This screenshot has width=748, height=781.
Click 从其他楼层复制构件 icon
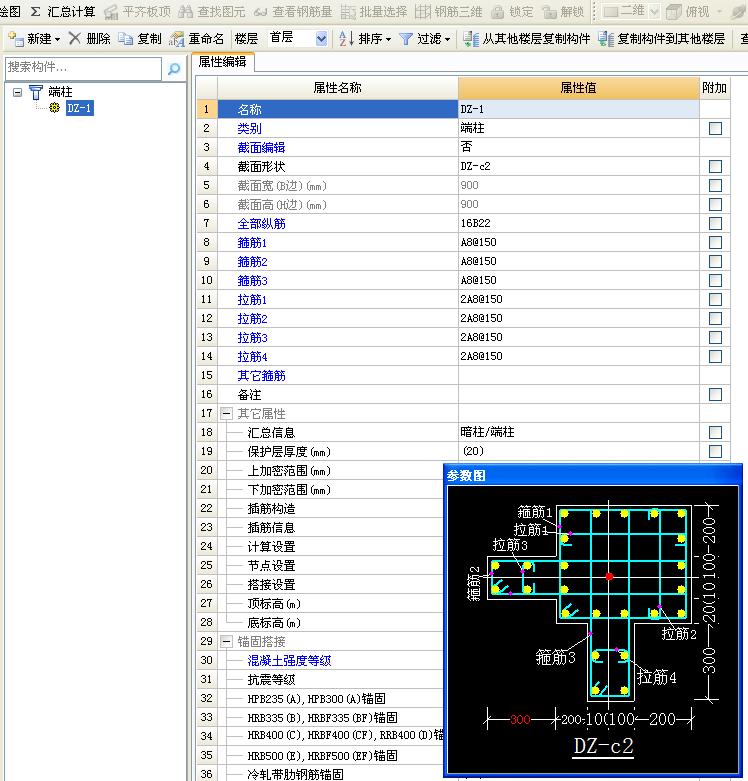point(471,39)
